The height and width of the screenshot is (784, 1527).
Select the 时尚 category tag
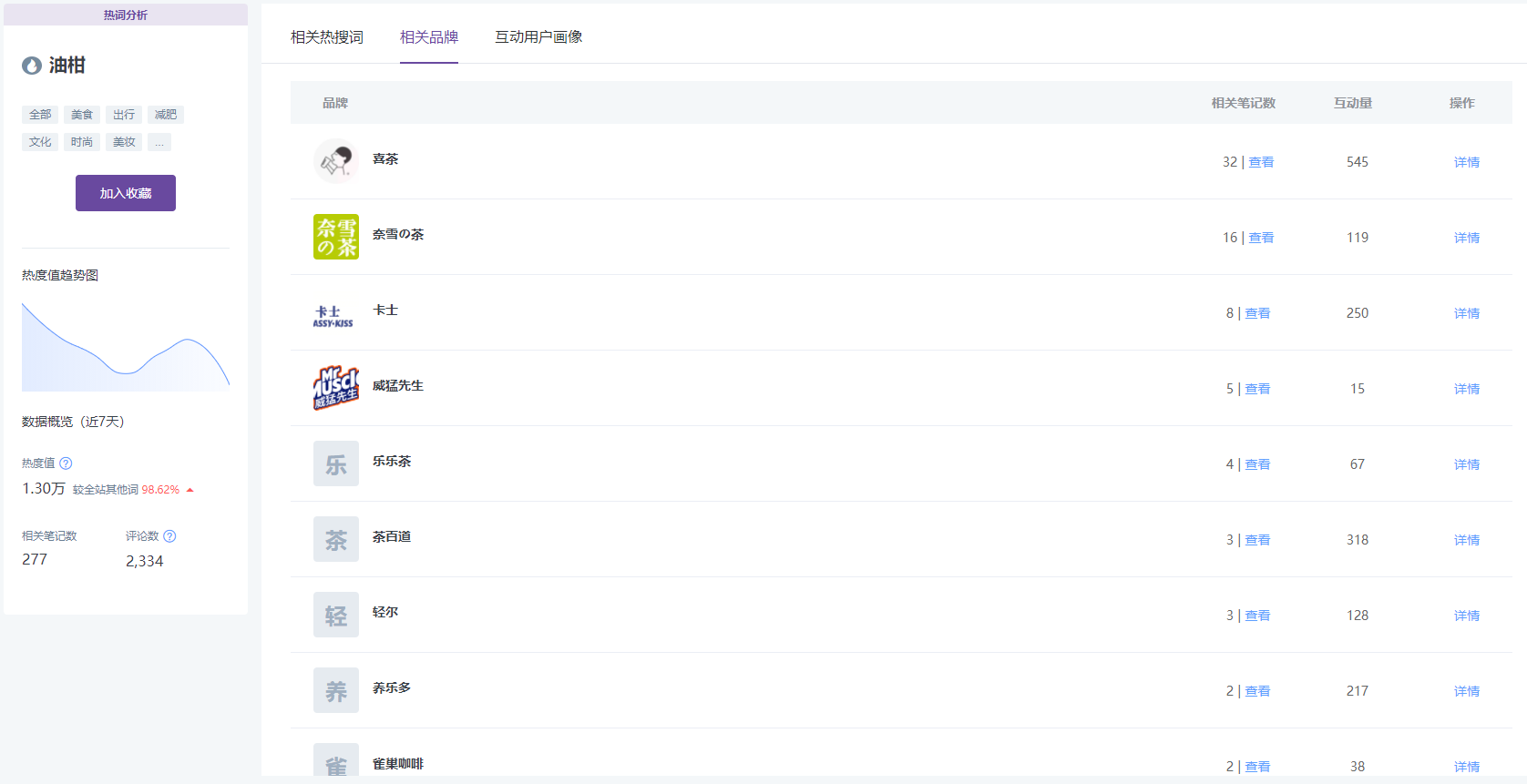coord(82,142)
